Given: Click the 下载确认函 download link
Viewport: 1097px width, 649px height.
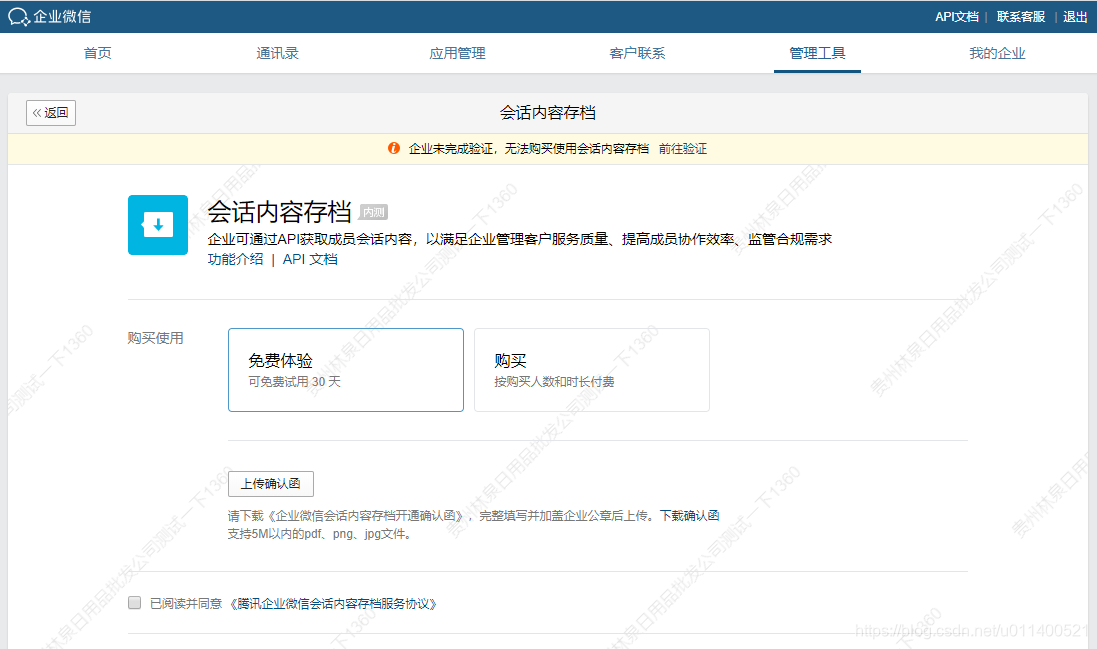Looking at the screenshot, I should coord(689,515).
